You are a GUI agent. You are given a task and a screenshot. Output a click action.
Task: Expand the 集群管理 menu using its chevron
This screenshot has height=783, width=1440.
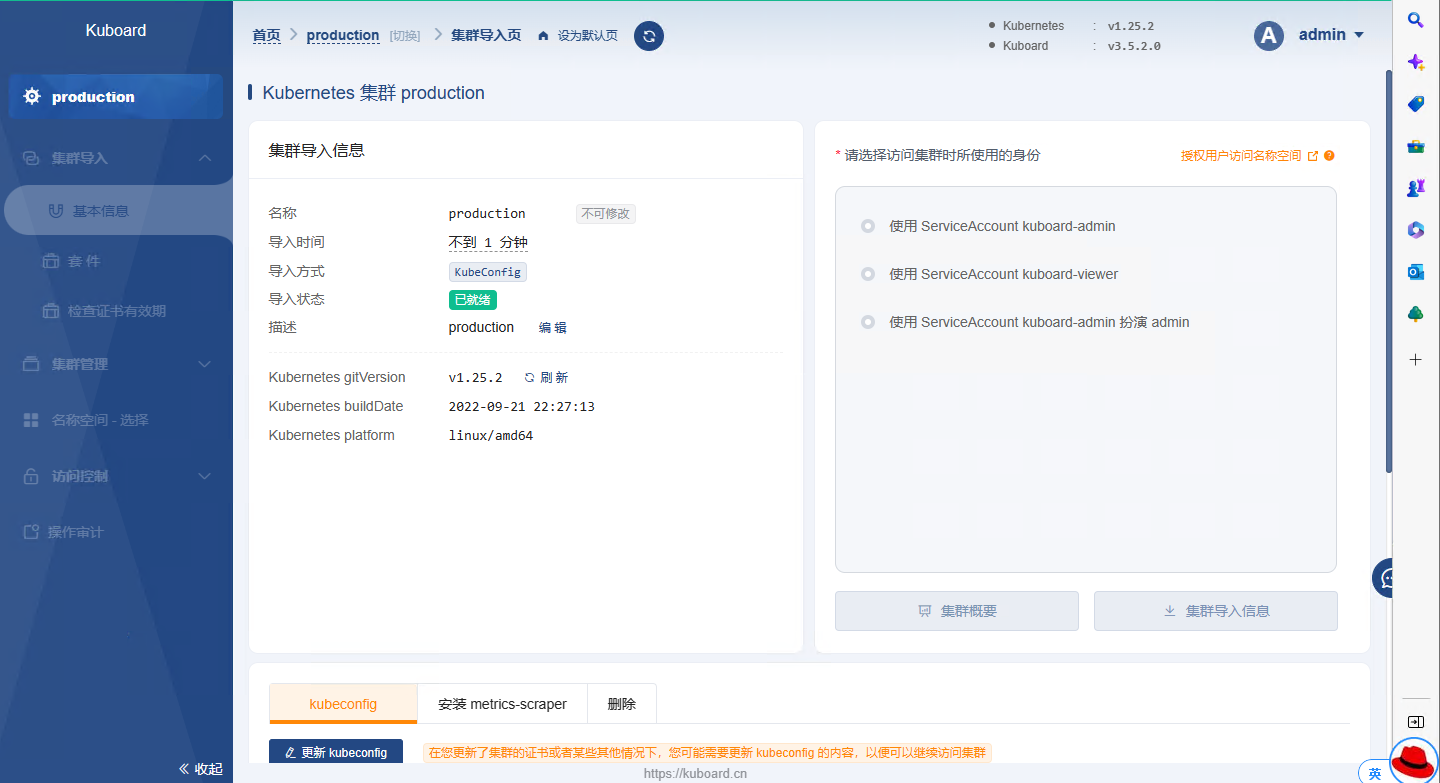click(205, 364)
